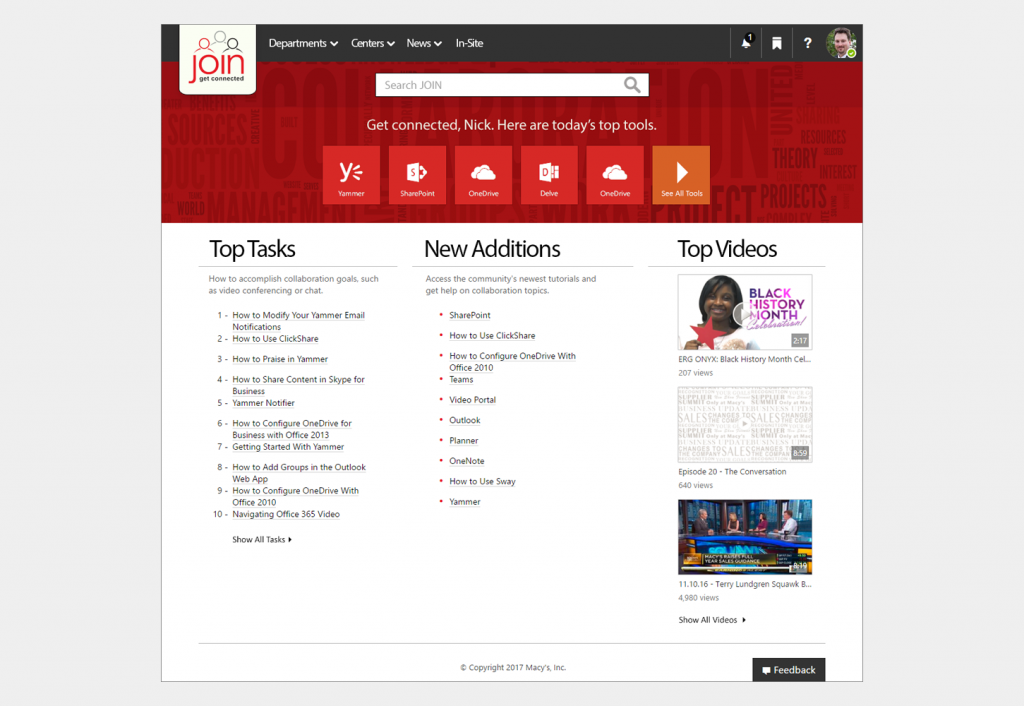
Task: Click into the Search JOIN field
Action: pos(512,85)
